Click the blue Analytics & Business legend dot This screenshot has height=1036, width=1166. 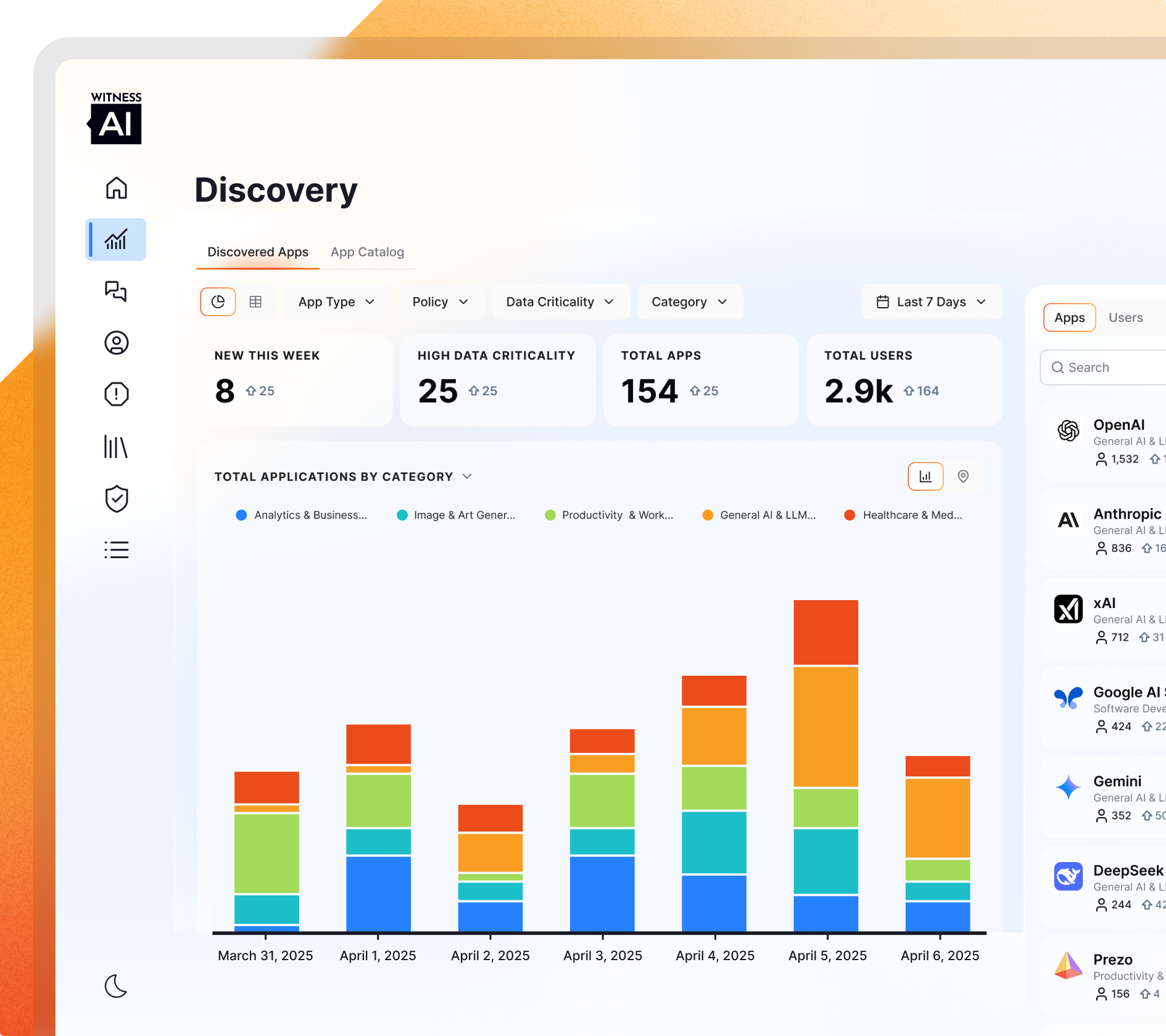[x=241, y=515]
